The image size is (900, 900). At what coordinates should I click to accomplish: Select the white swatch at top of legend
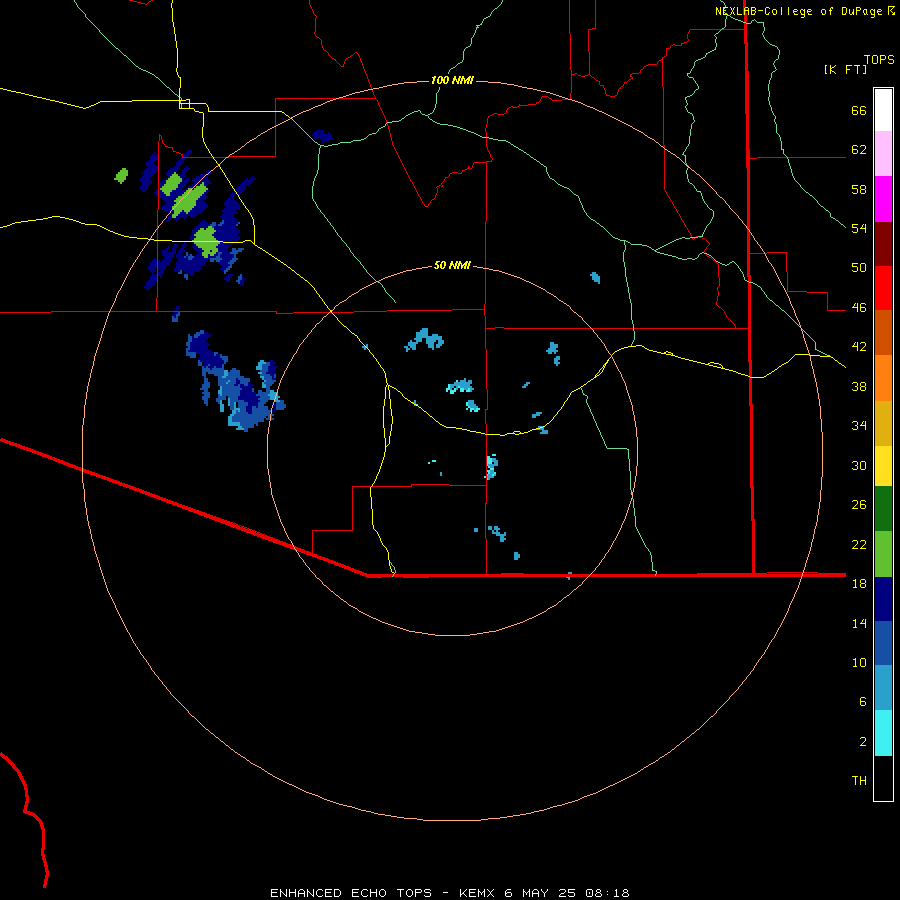click(x=883, y=110)
